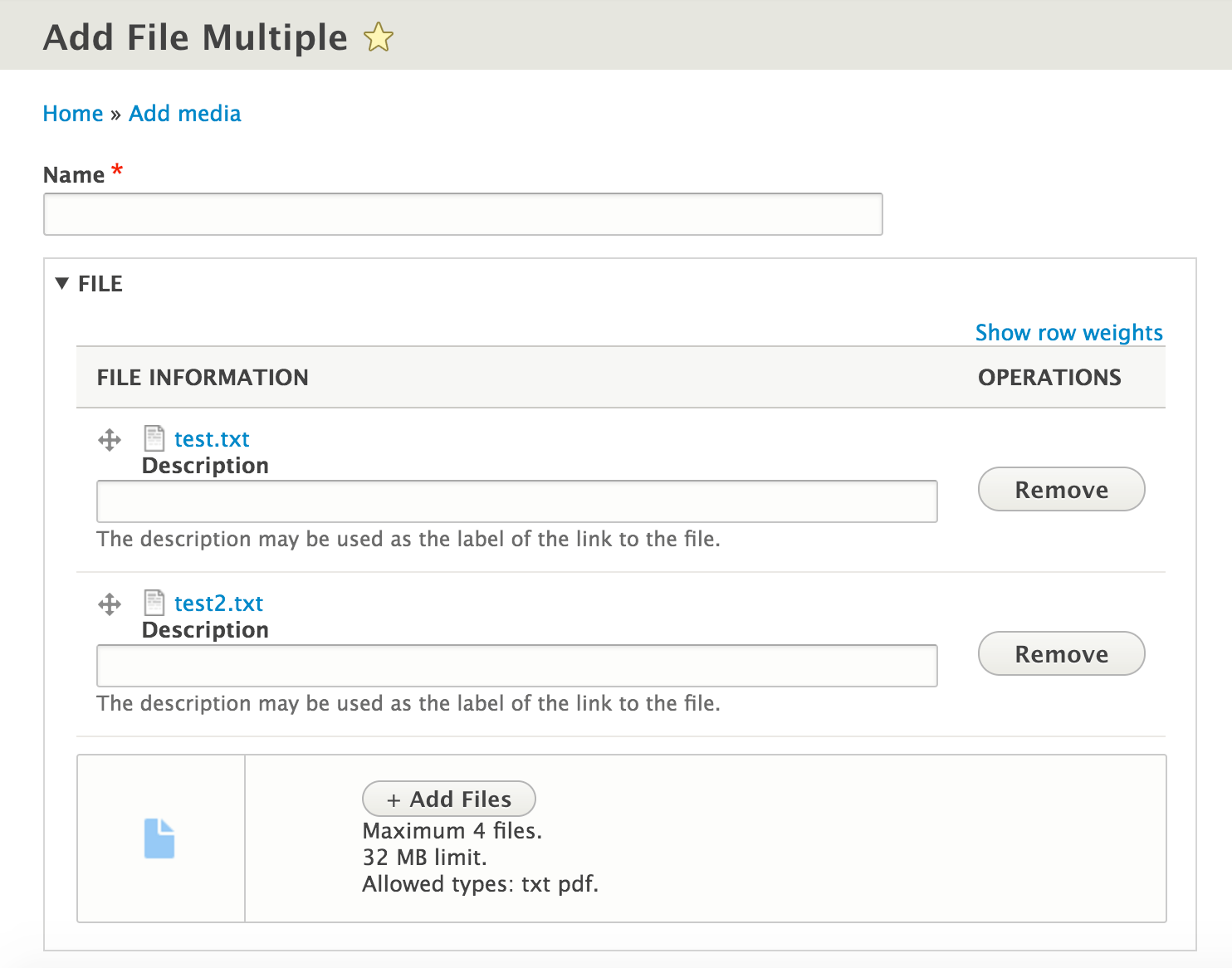Image resolution: width=1232 pixels, height=968 pixels.
Task: Open the Add media breadcrumb link
Action: (x=185, y=114)
